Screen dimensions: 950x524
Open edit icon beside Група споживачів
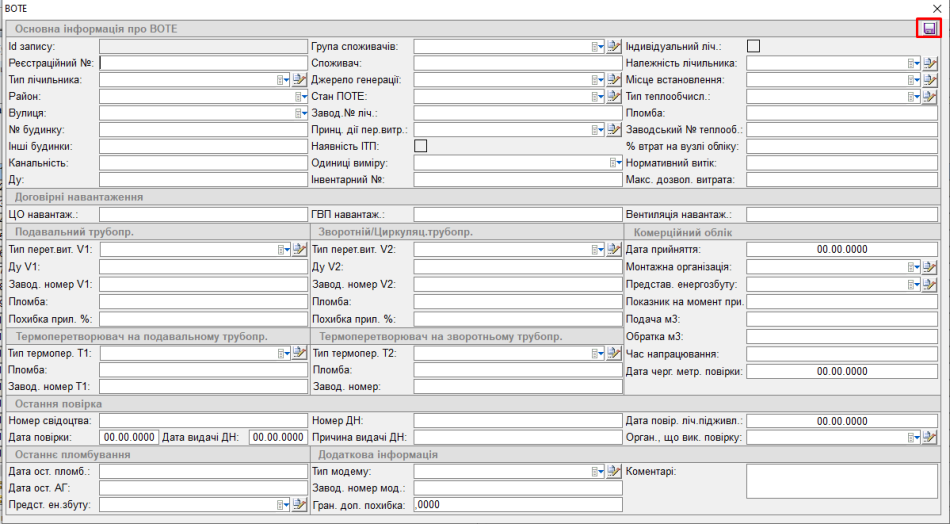coord(614,46)
